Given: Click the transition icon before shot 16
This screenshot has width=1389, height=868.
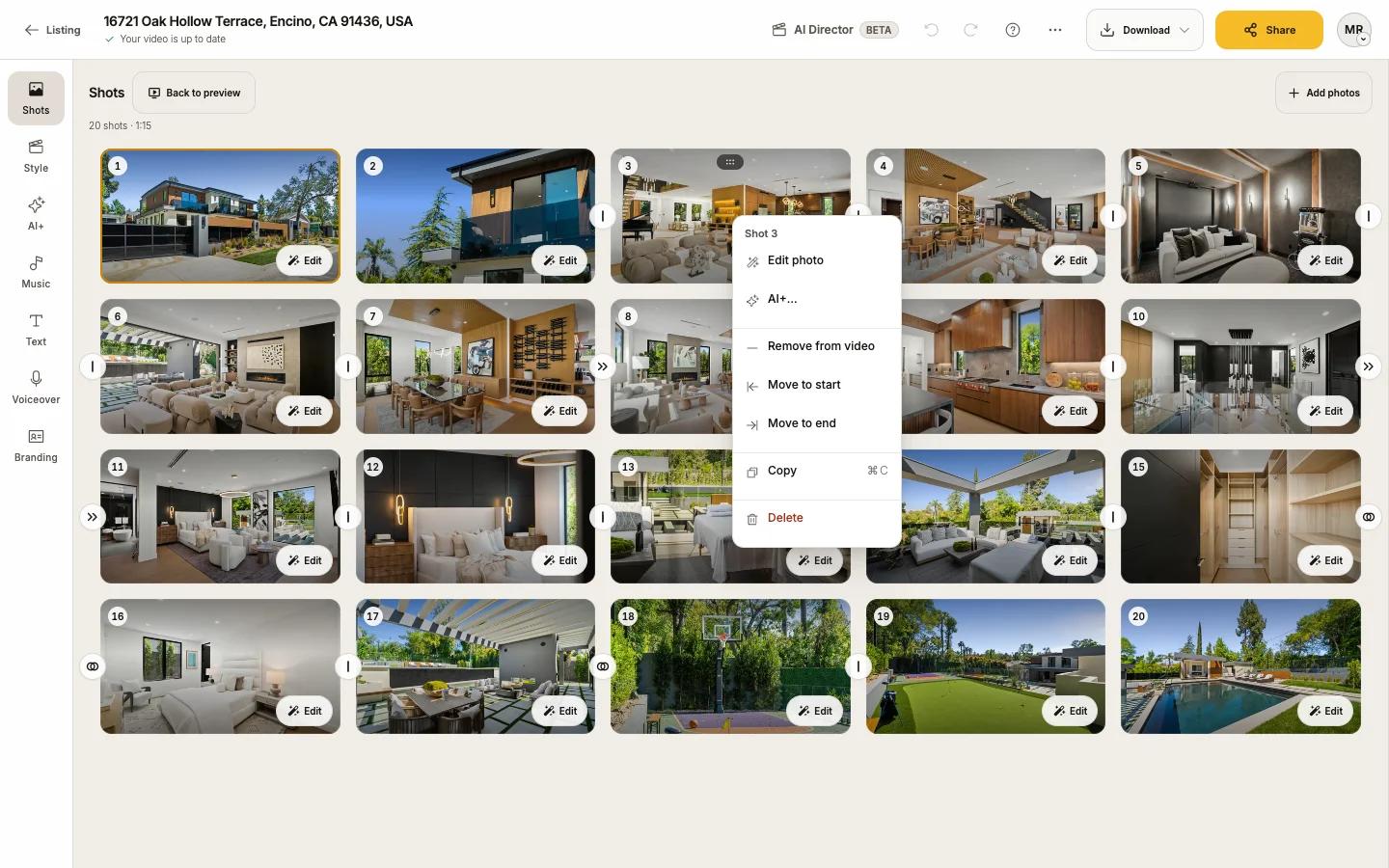Looking at the screenshot, I should [x=93, y=666].
